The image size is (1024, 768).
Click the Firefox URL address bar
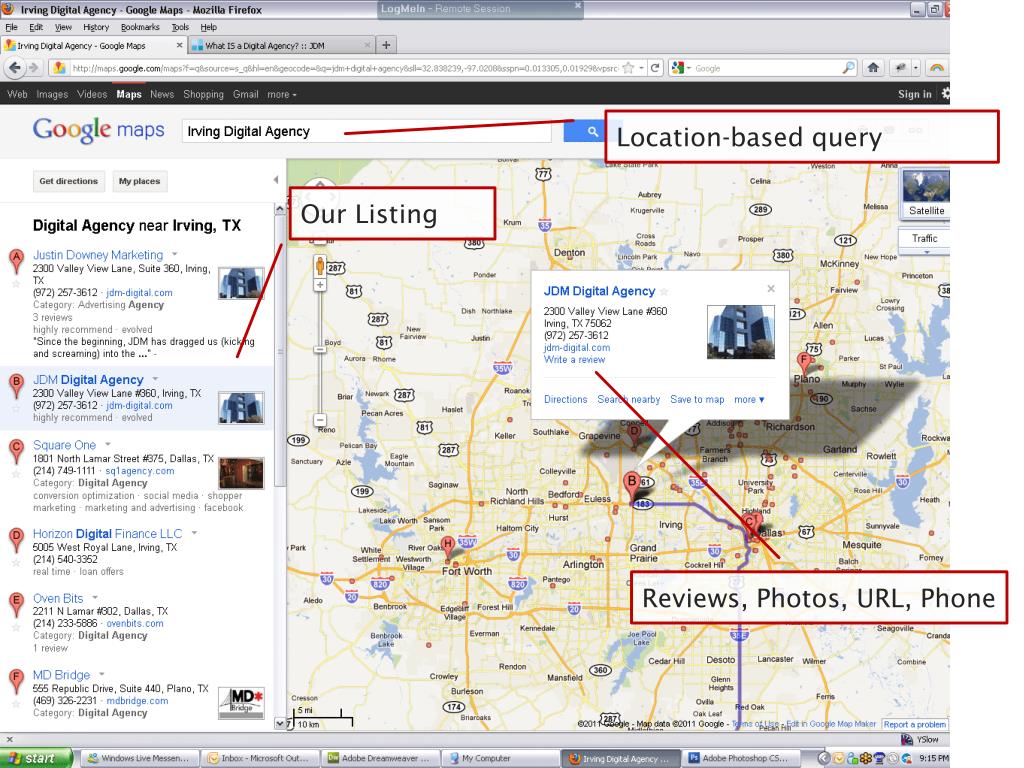coord(344,68)
